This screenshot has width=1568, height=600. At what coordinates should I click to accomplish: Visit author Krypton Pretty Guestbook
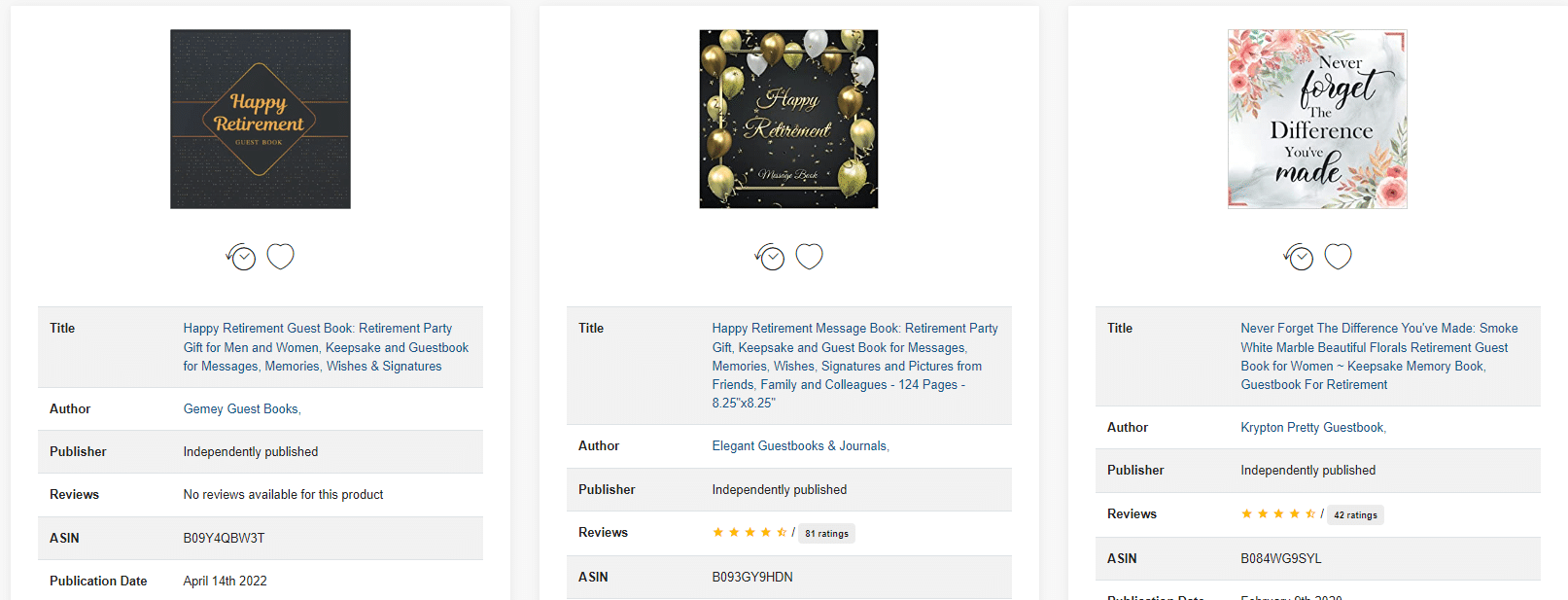click(x=1312, y=428)
